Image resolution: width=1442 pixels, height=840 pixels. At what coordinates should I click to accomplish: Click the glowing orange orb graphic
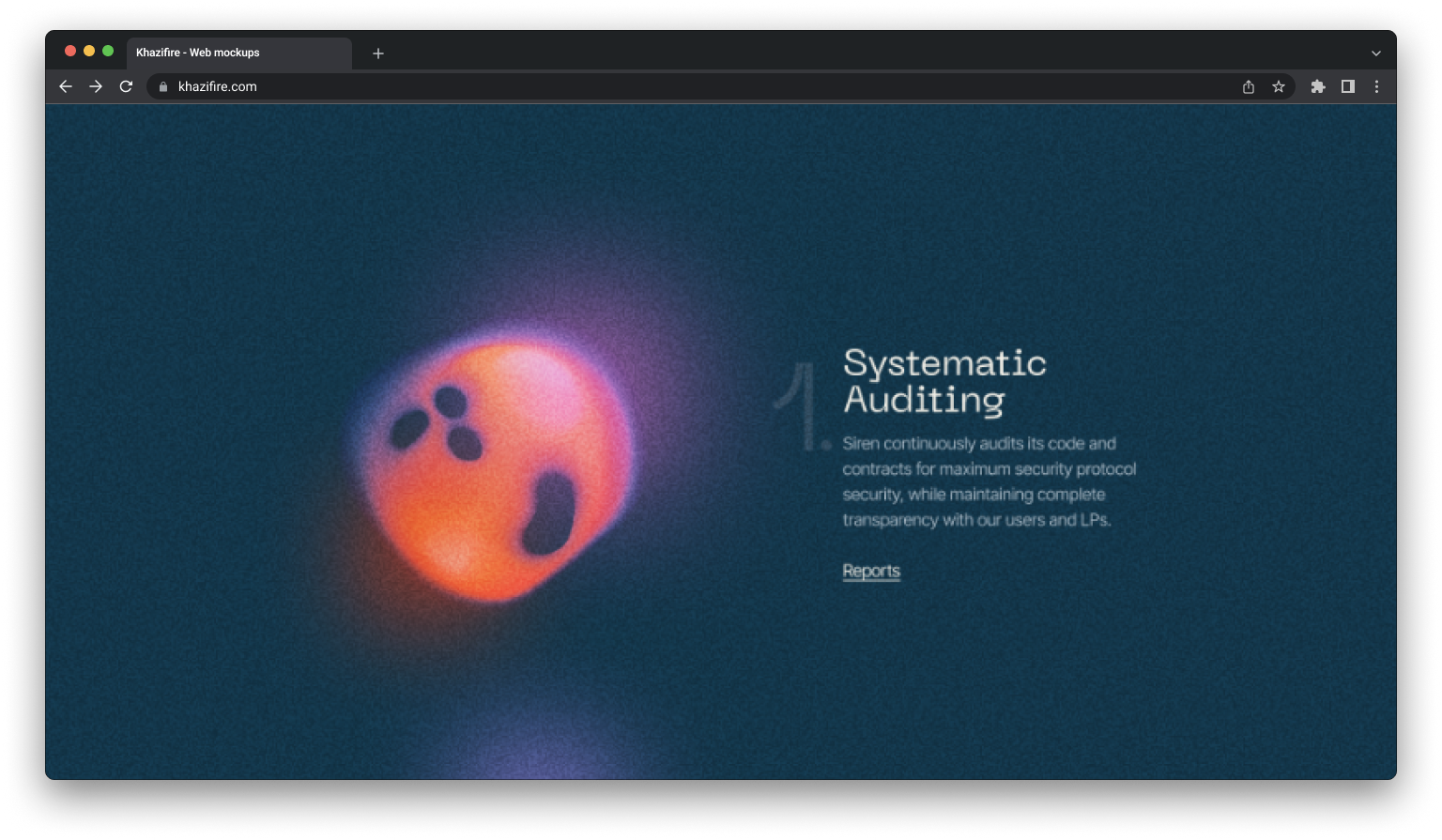pos(496,469)
